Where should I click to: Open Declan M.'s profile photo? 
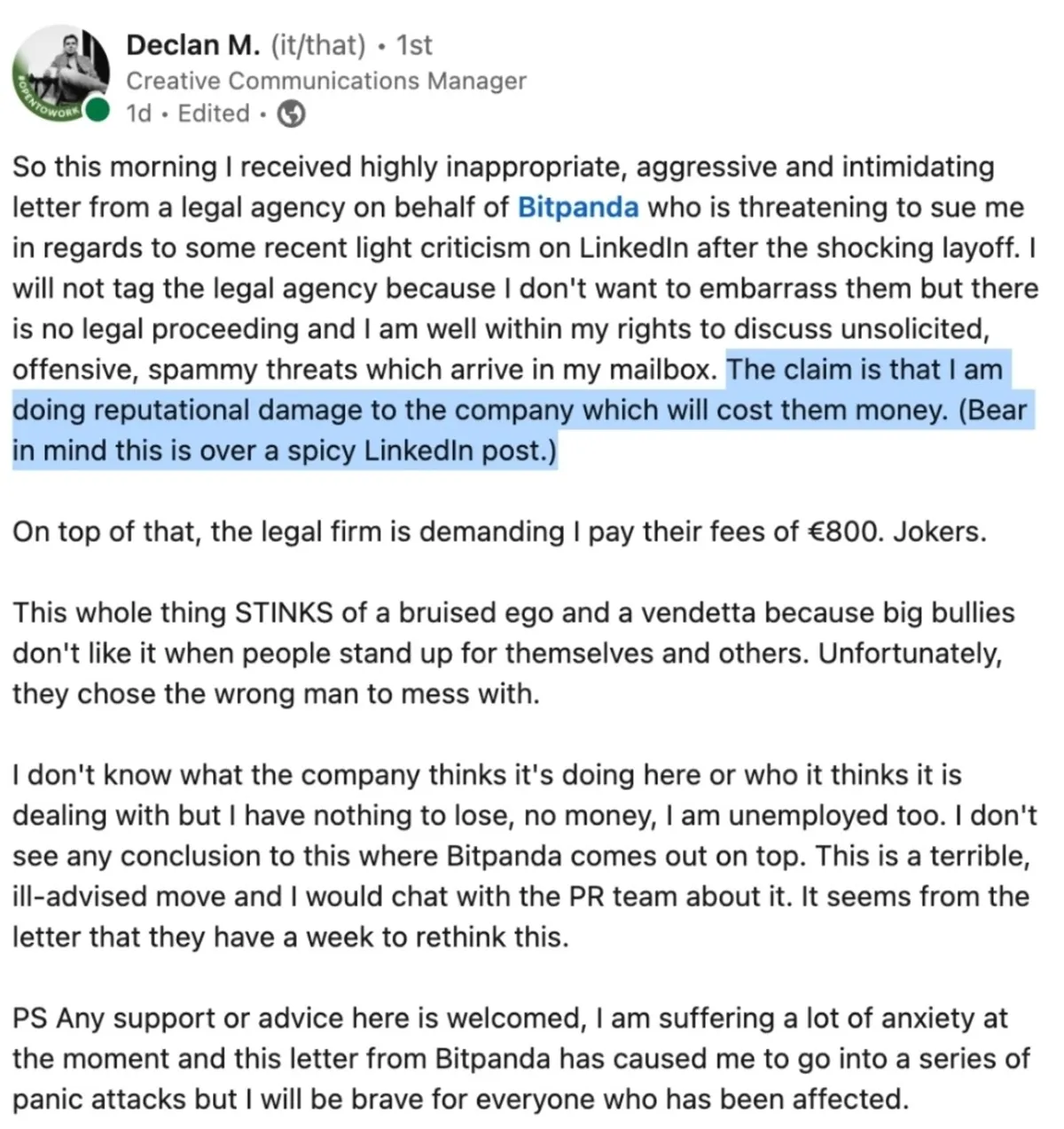pyautogui.click(x=64, y=68)
